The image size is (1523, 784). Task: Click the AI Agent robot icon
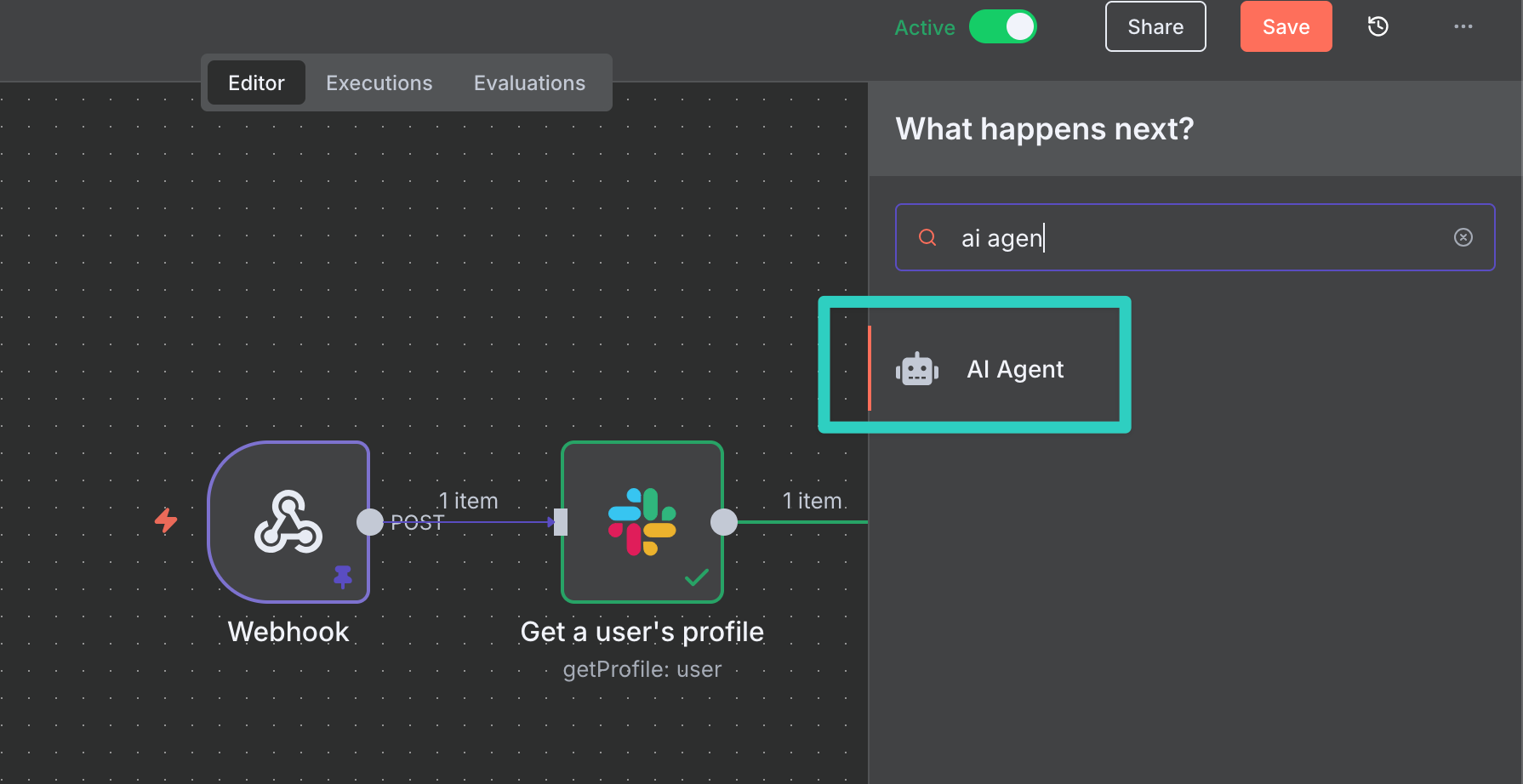pos(917,370)
